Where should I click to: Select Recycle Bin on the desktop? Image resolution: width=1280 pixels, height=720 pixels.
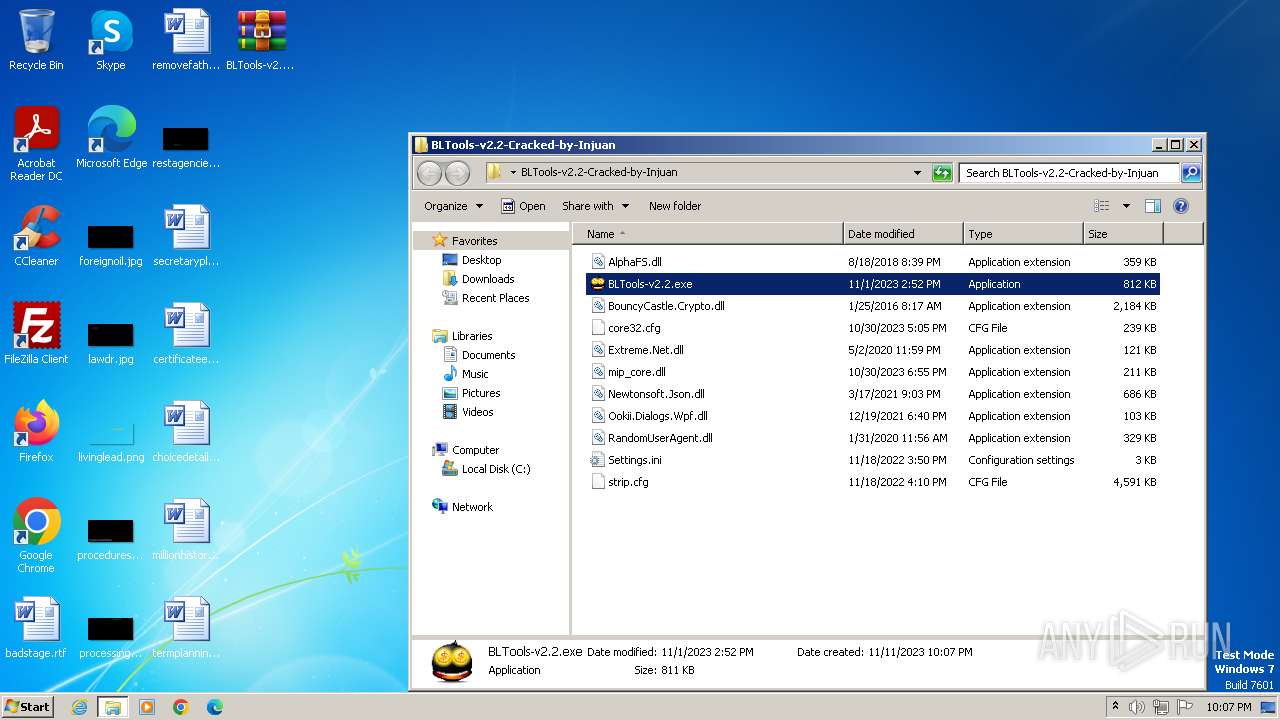(x=36, y=41)
